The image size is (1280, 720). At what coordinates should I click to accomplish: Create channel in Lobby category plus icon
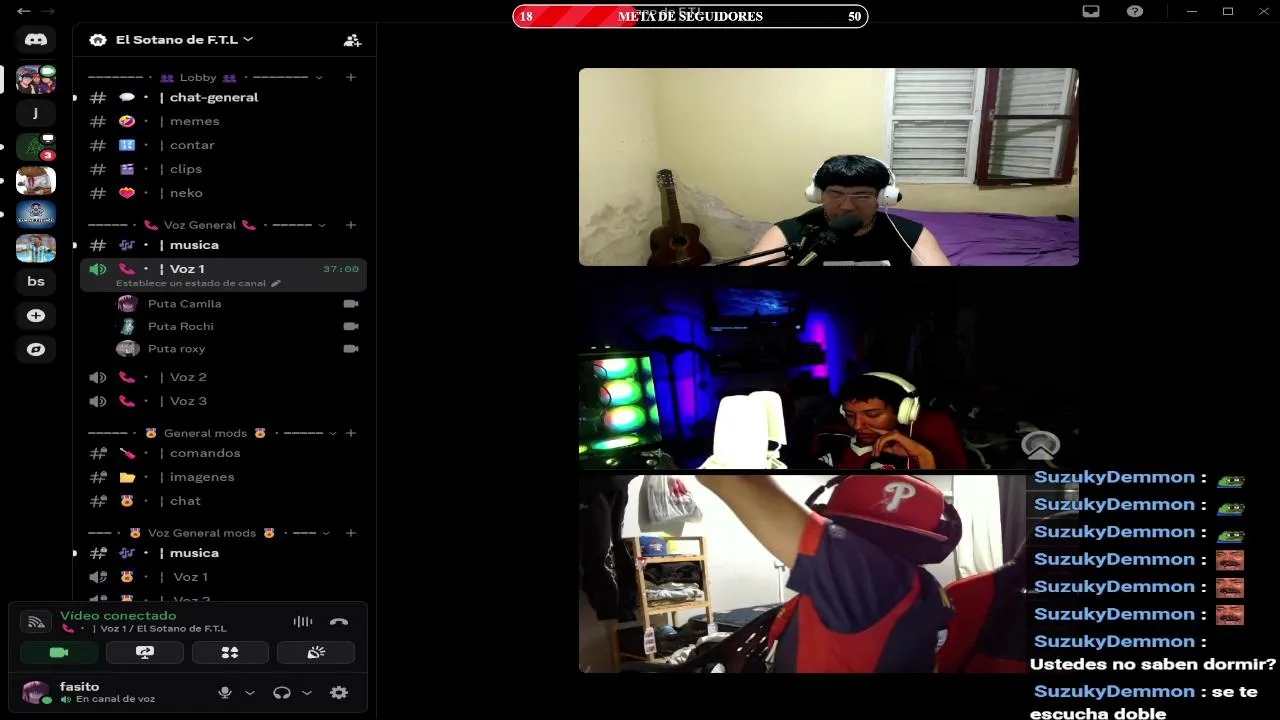351,77
